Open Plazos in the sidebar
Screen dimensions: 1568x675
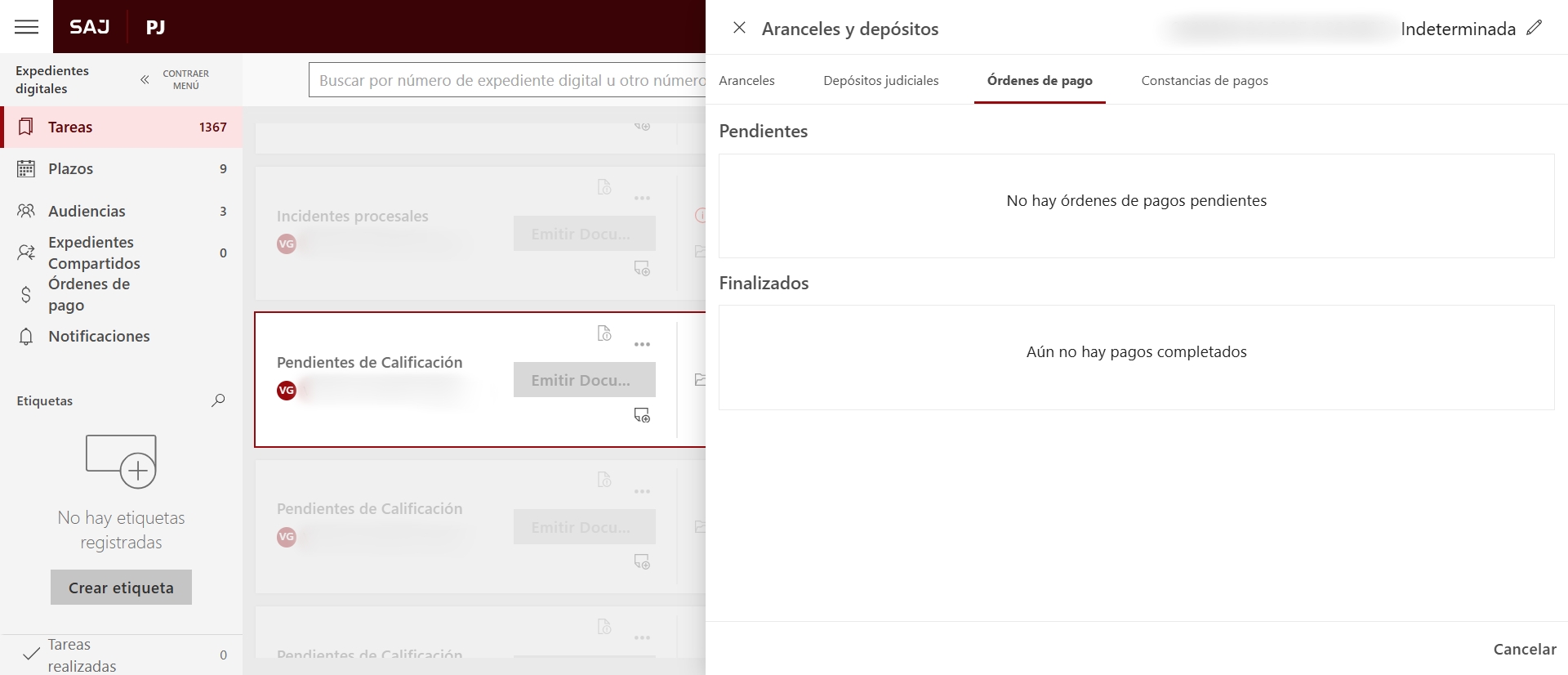pyautogui.click(x=70, y=169)
